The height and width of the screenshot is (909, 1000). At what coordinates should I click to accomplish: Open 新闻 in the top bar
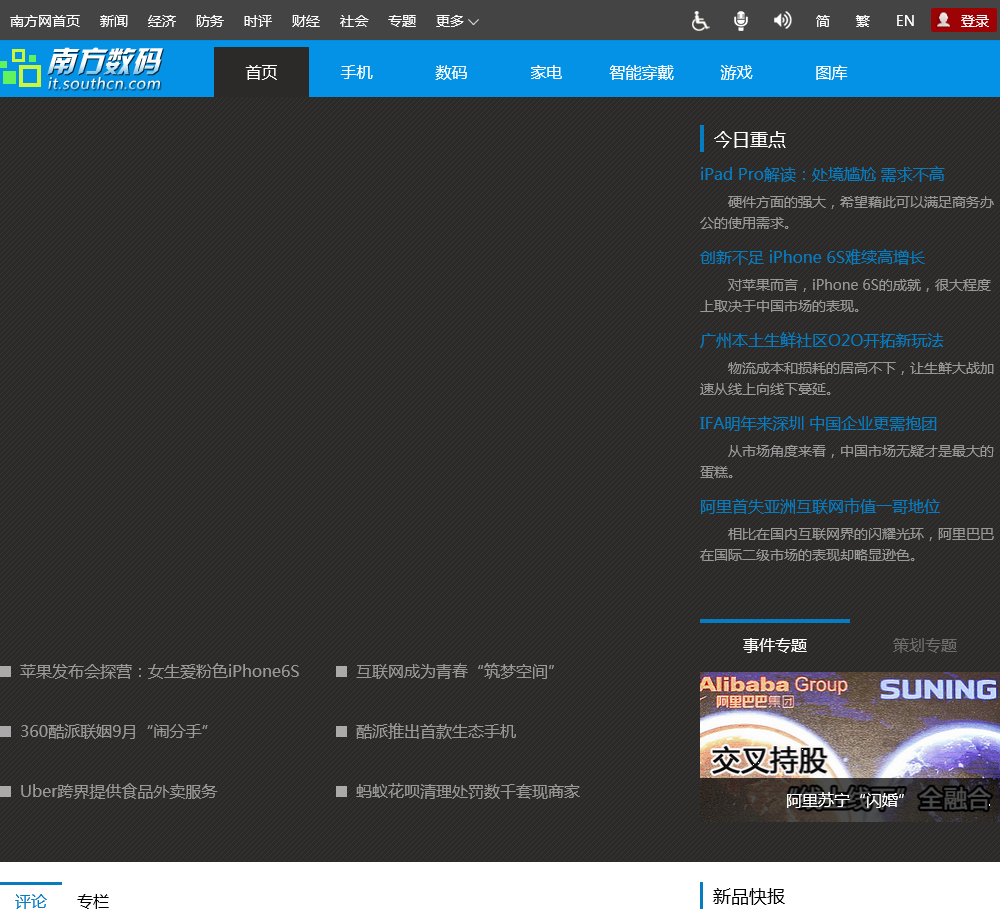click(114, 21)
